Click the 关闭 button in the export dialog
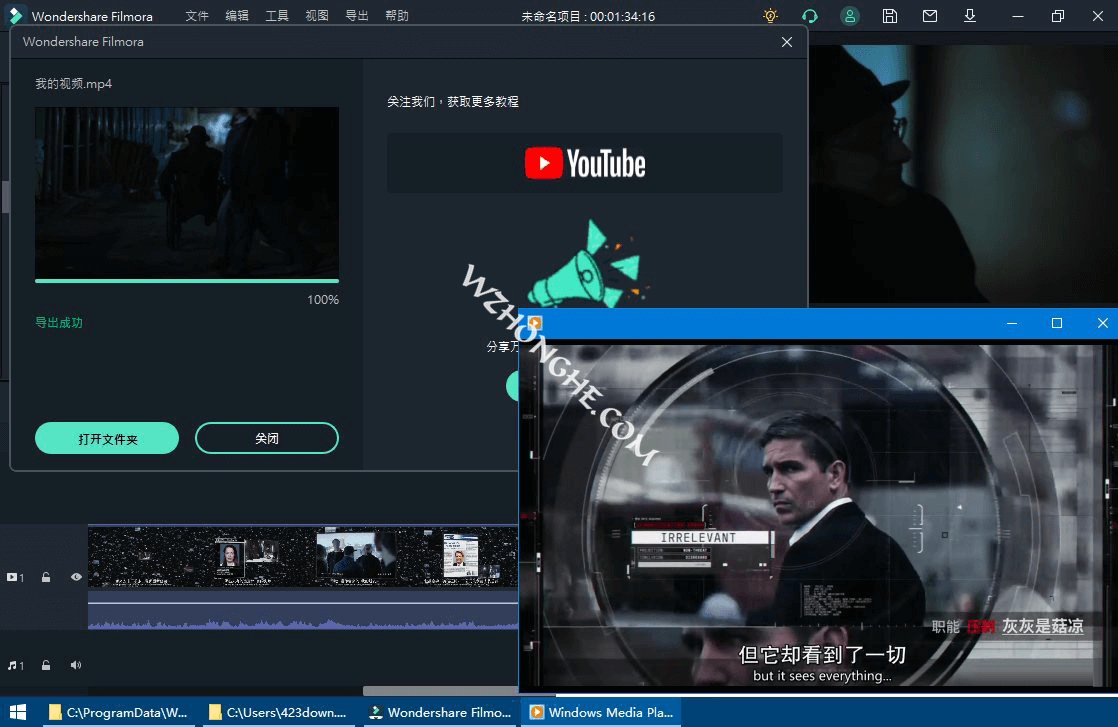Image resolution: width=1118 pixels, height=727 pixels. 266,438
